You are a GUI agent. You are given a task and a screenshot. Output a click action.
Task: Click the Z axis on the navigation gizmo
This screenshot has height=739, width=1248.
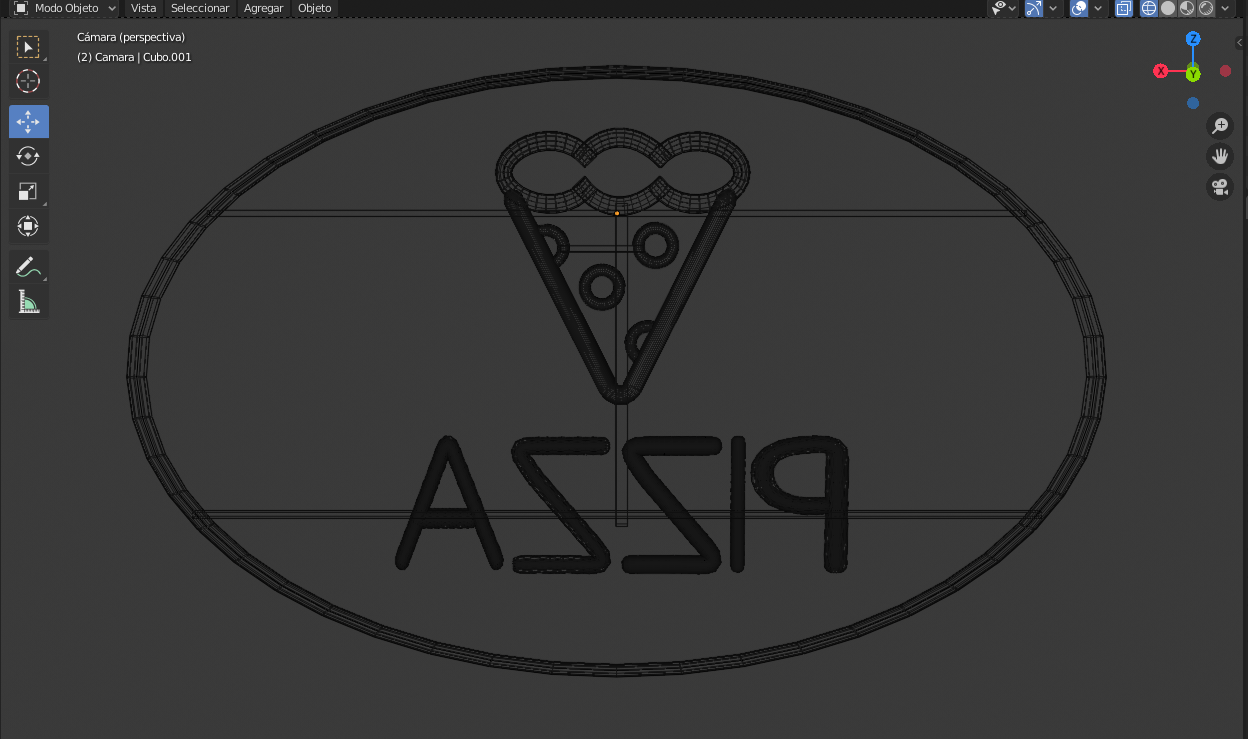[1192, 39]
